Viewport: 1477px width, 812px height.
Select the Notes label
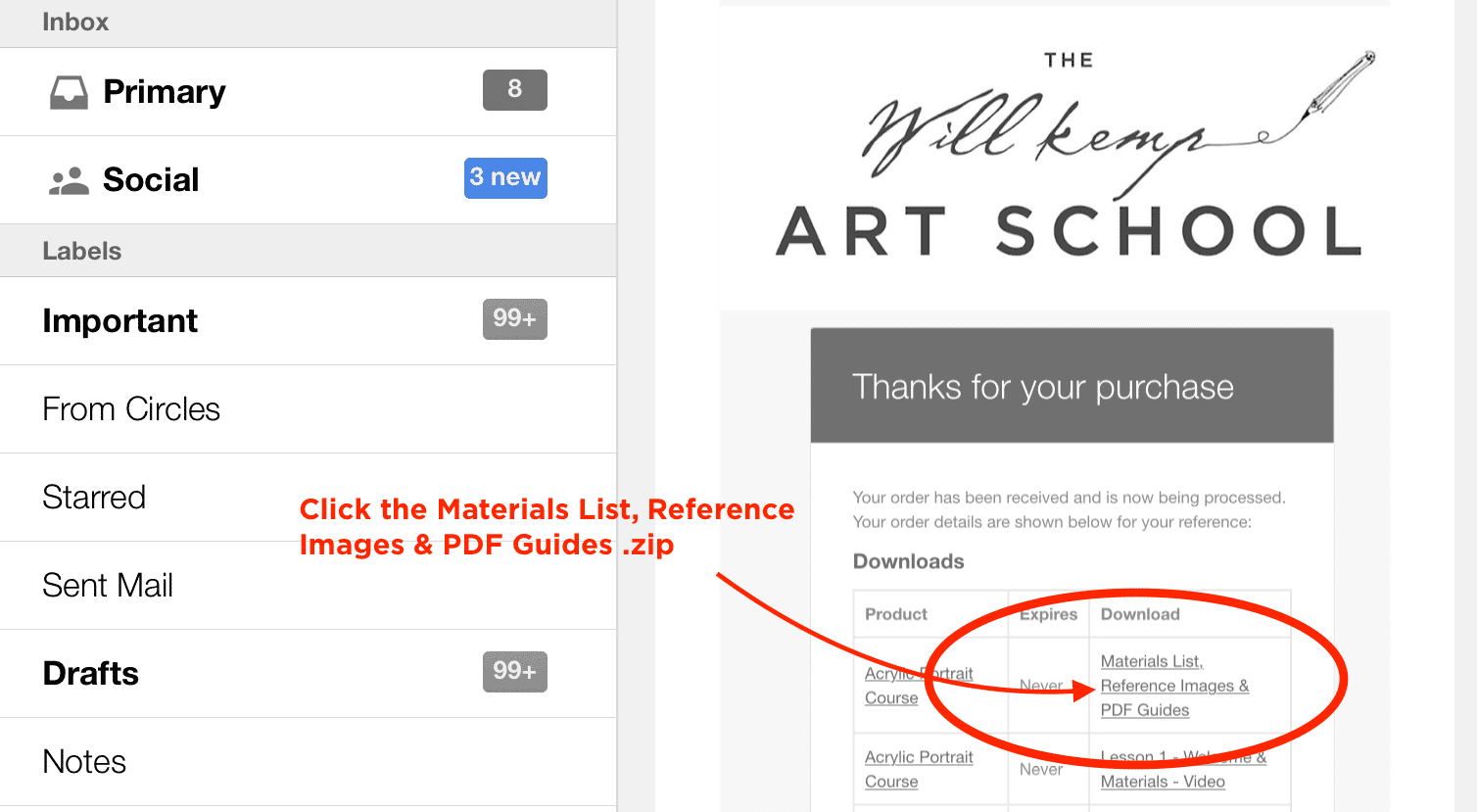point(83,761)
